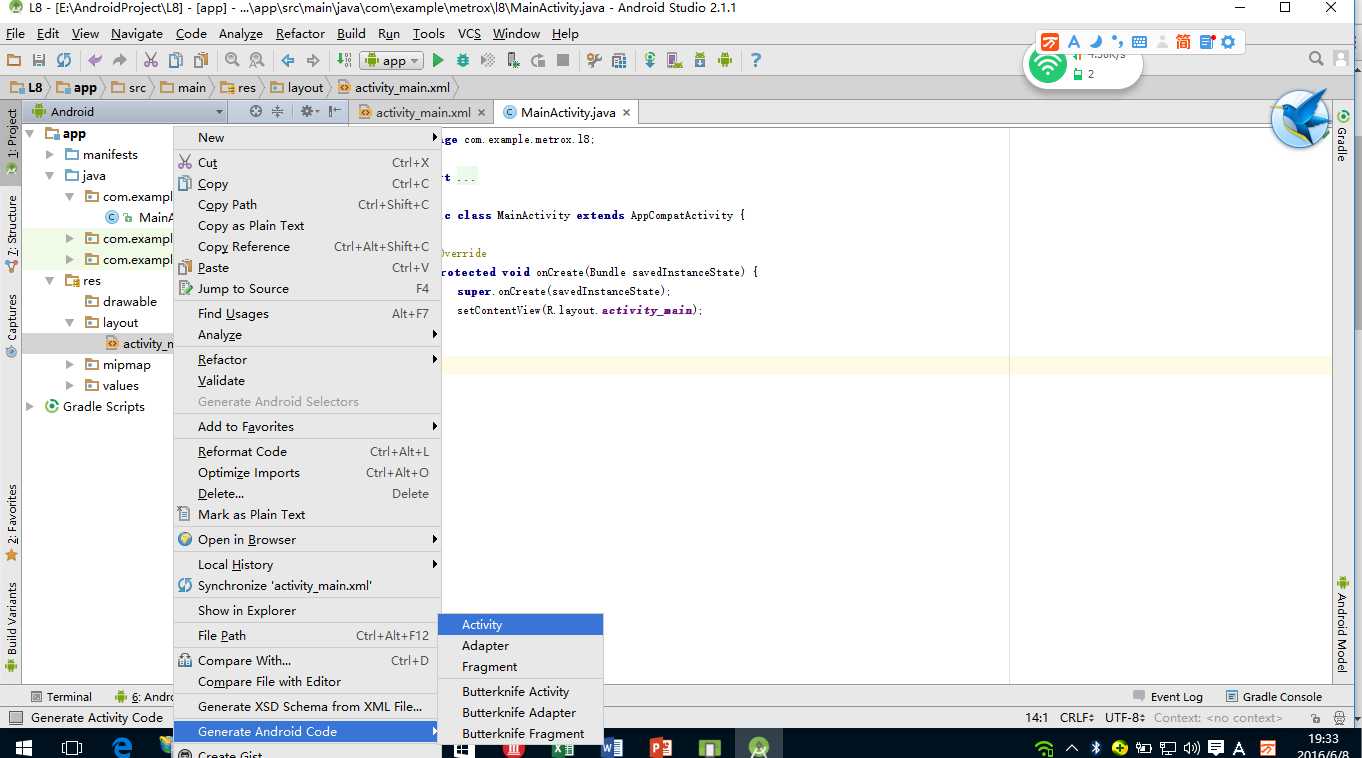Screen dimensions: 1362x758
Task: Navigate Forward with the right arrow icon
Action: click(x=313, y=60)
